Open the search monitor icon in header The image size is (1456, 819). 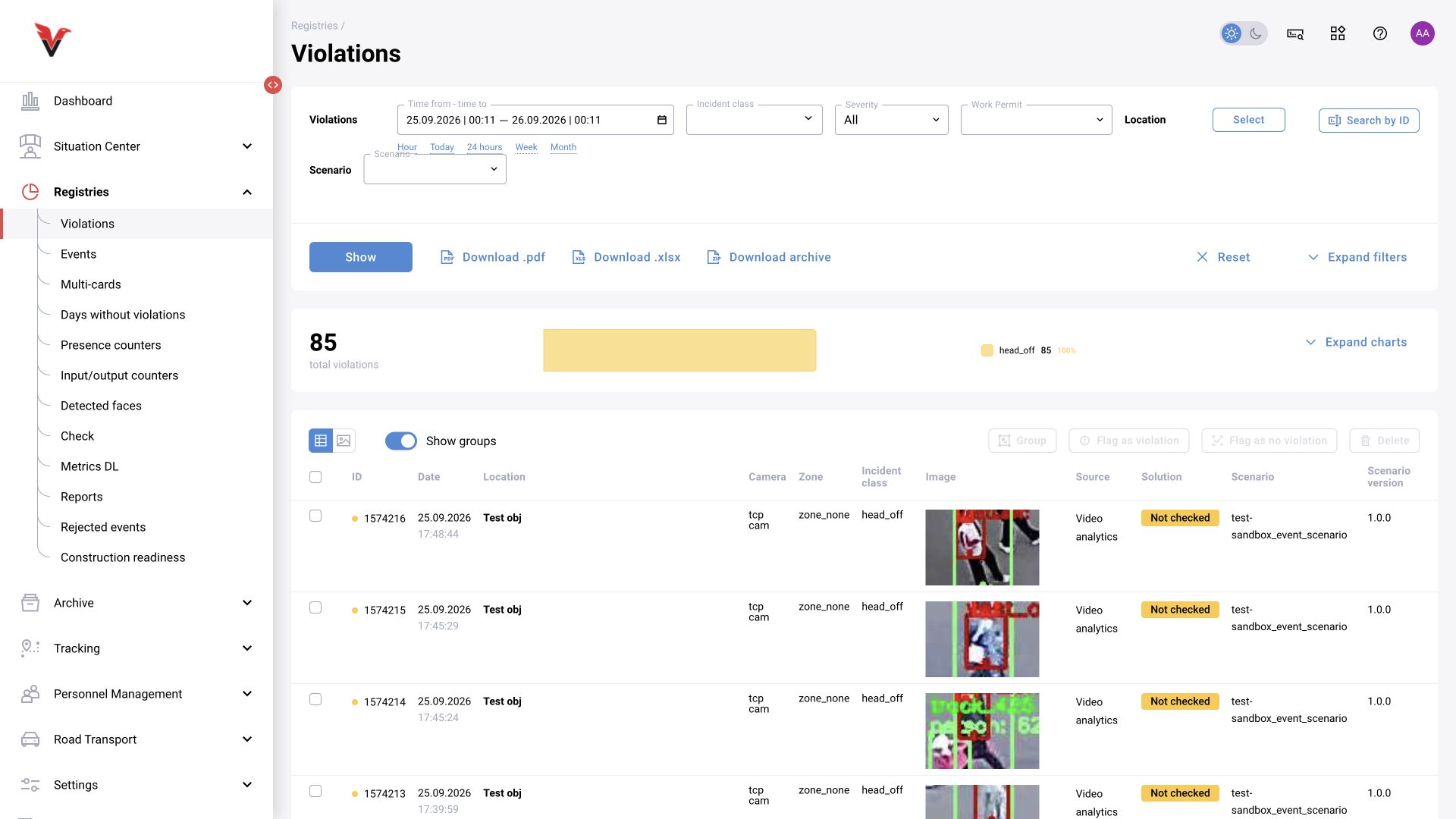[1295, 33]
